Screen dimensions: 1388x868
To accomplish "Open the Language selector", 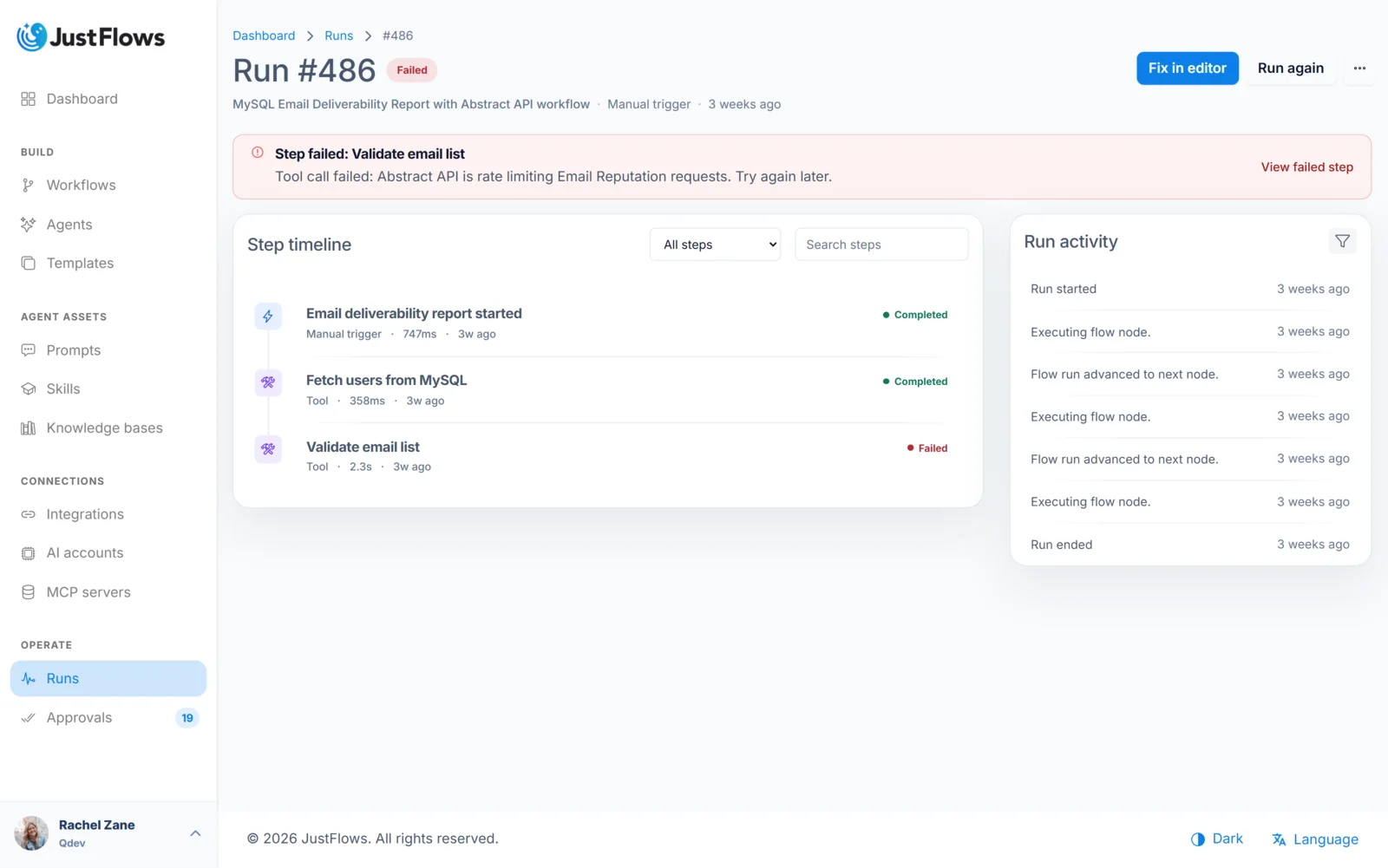I will click(1315, 839).
